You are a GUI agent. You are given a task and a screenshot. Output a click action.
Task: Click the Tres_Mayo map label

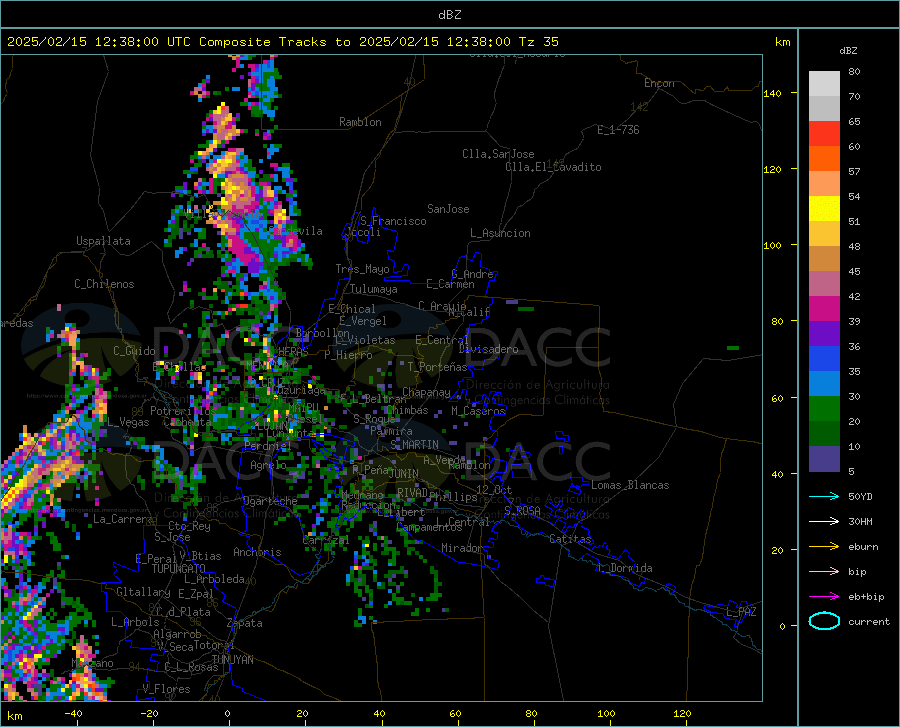click(x=362, y=269)
